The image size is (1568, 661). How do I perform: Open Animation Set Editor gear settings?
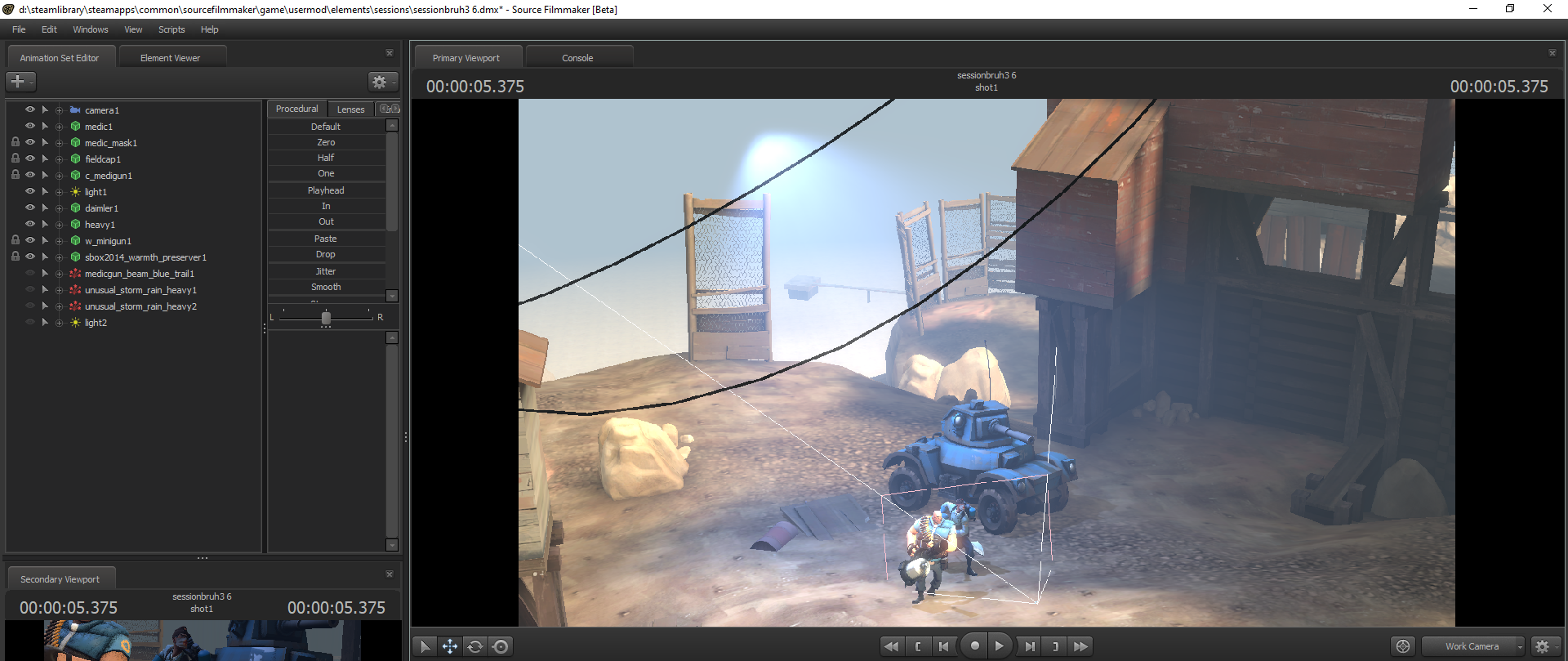click(x=382, y=82)
